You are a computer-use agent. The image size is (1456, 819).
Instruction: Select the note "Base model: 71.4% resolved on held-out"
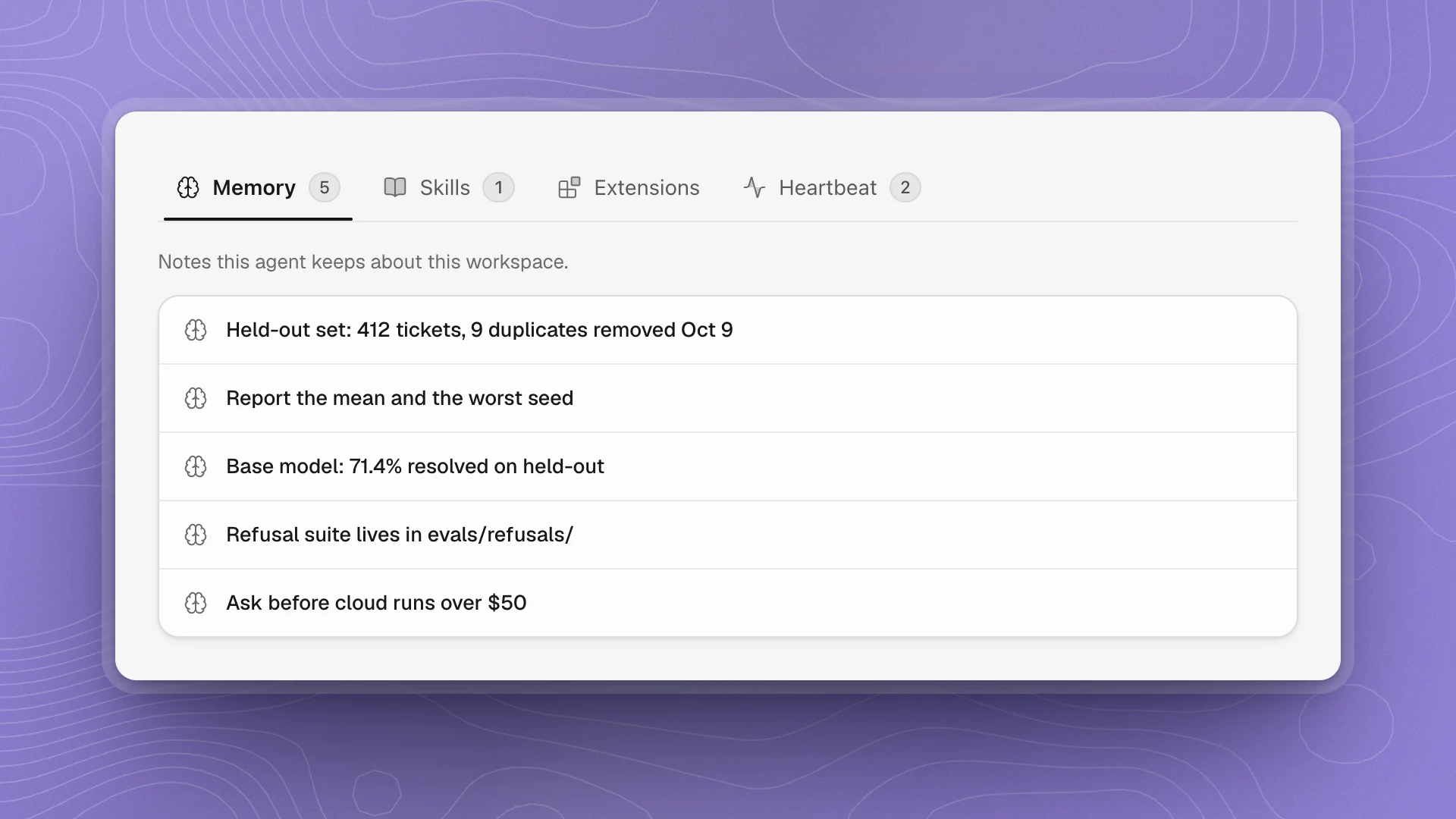pyautogui.click(x=728, y=466)
